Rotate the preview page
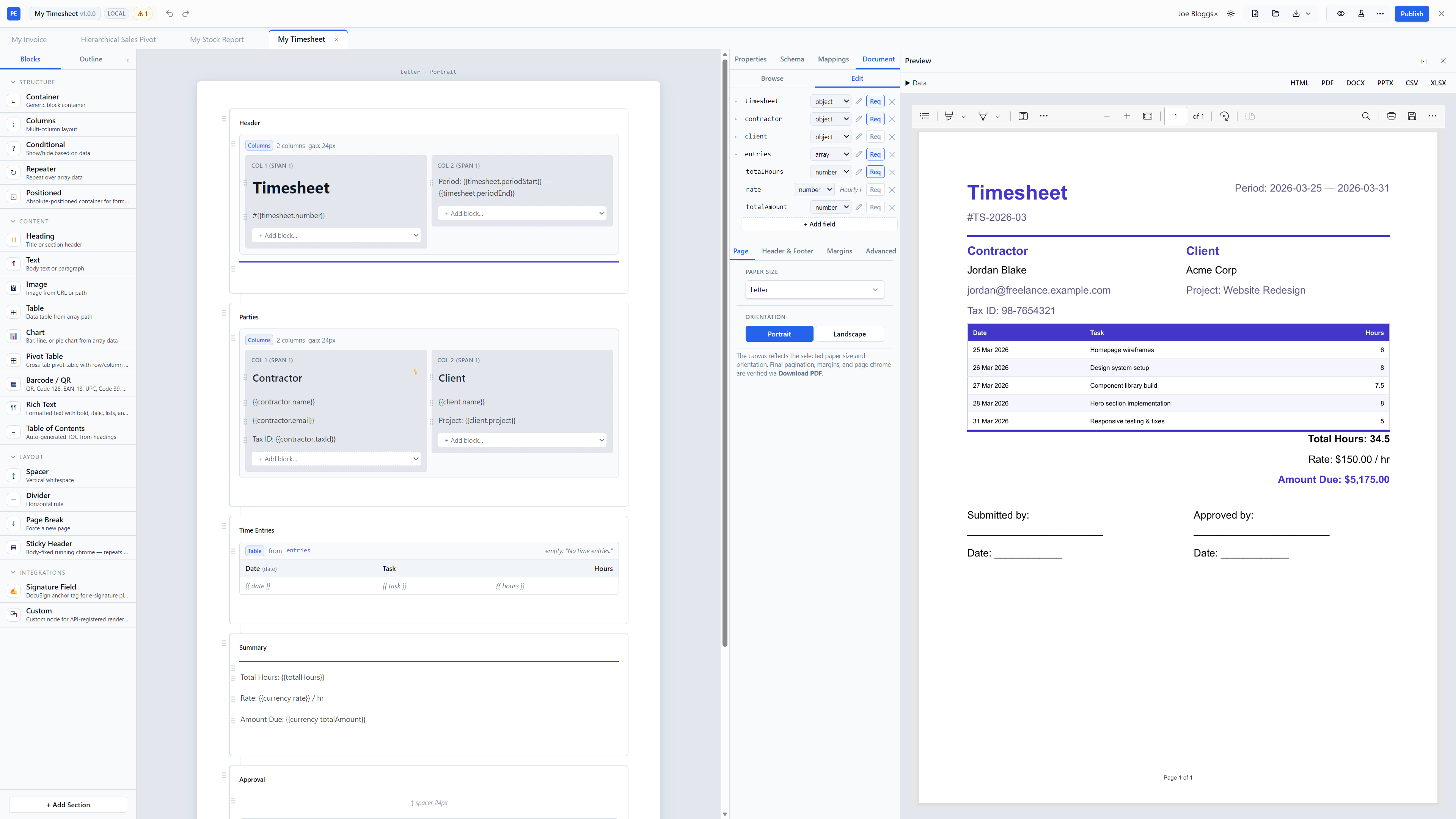This screenshot has height=819, width=1456. point(1224,116)
